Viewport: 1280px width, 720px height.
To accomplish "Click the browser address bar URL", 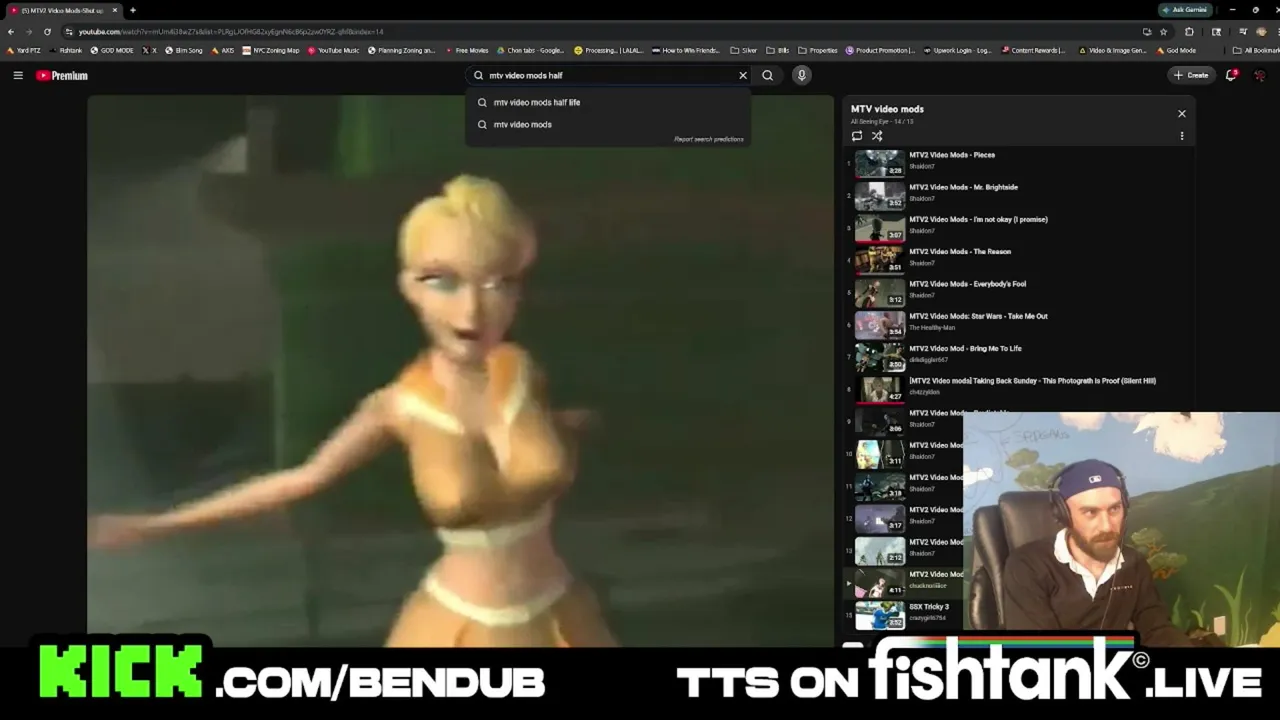I will [231, 31].
